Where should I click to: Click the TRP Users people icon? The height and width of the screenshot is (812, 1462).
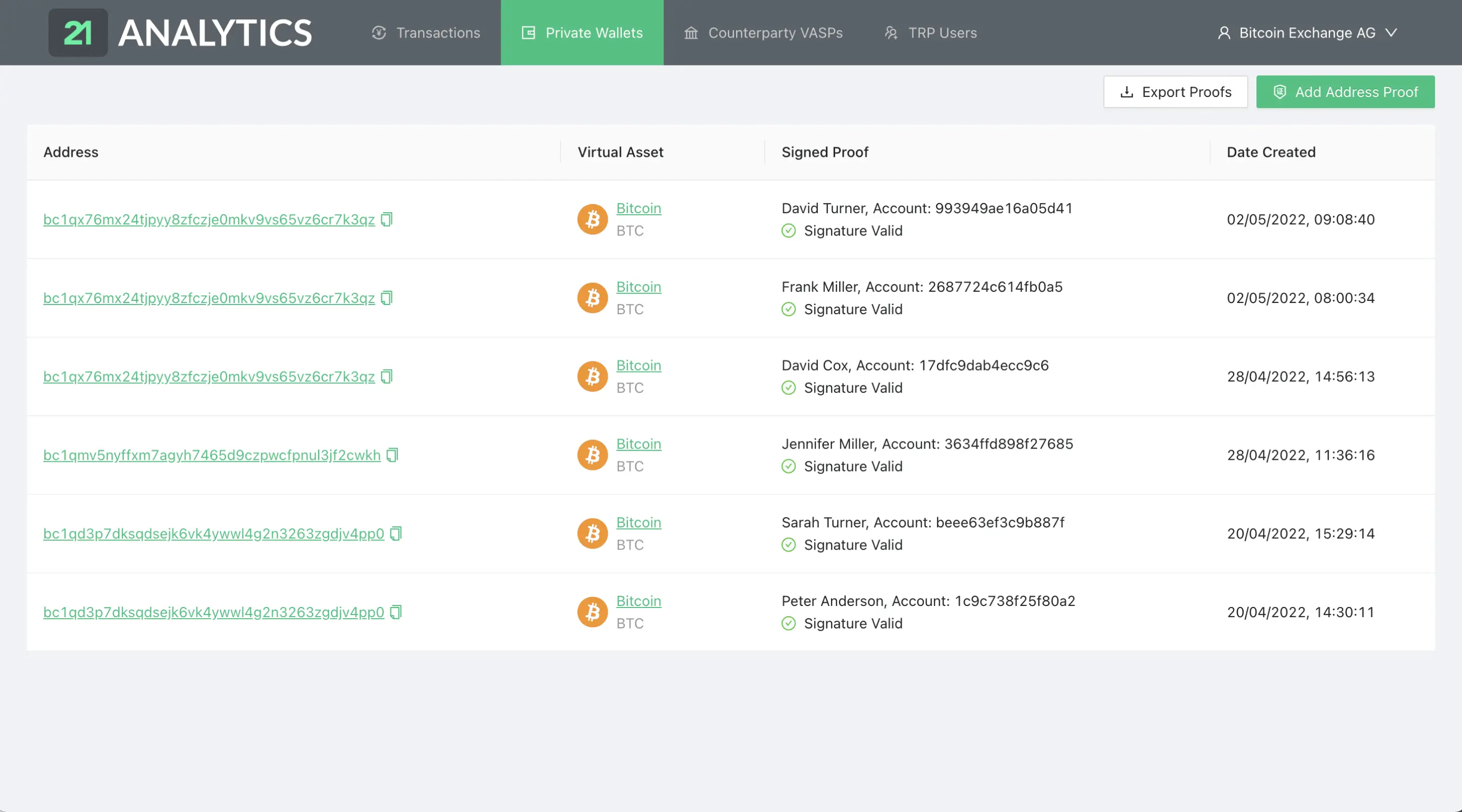coord(890,32)
